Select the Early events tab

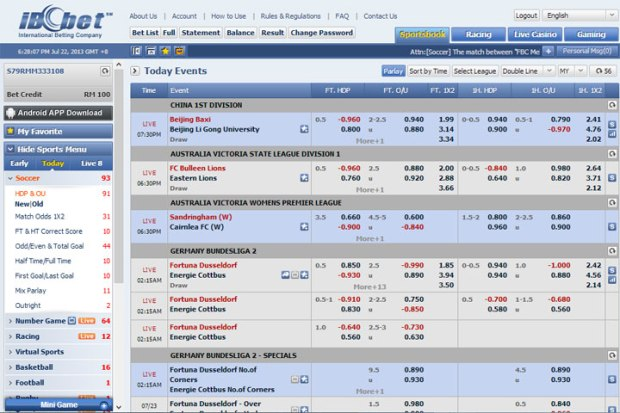click(19, 163)
